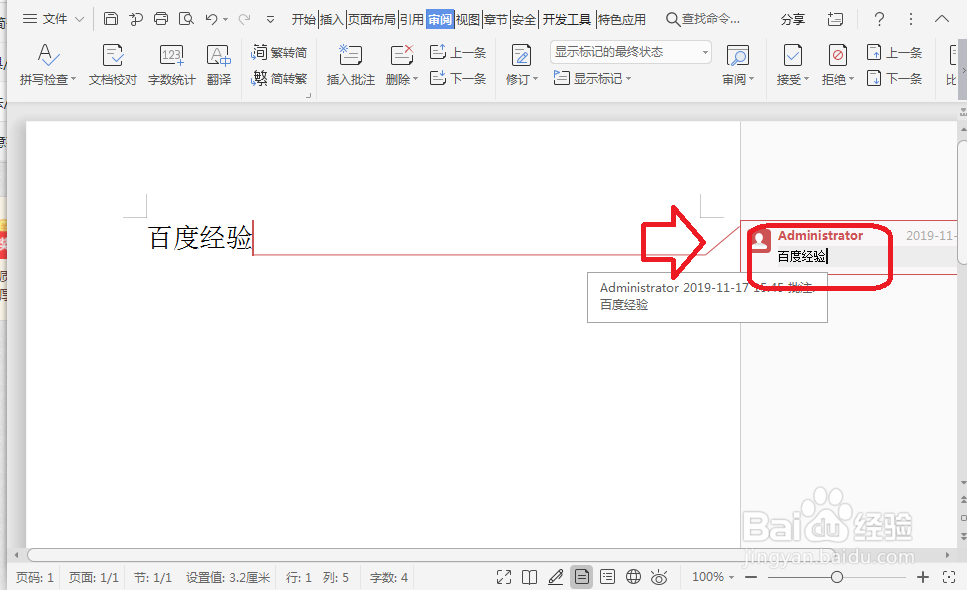Click the 插入批注 insert comment icon
Viewport: 967px width, 590px height.
pyautogui.click(x=350, y=55)
